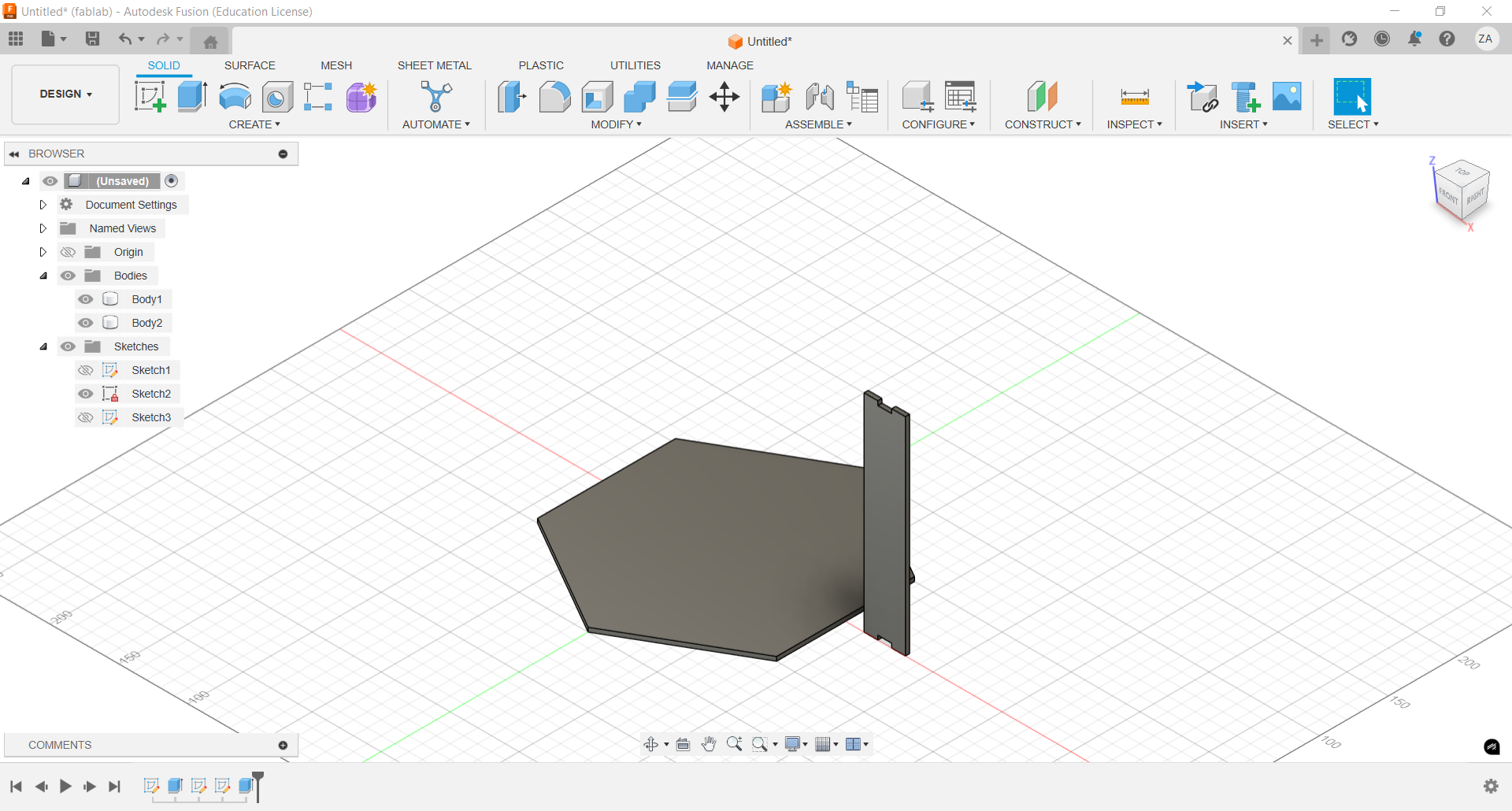Open Job Status clock icon

click(x=1382, y=39)
